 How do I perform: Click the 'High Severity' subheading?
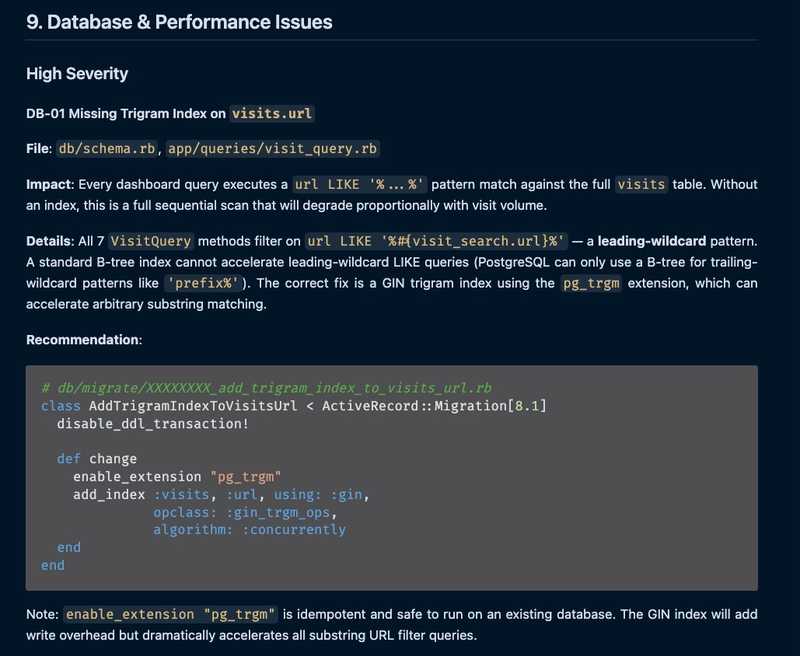(77, 73)
